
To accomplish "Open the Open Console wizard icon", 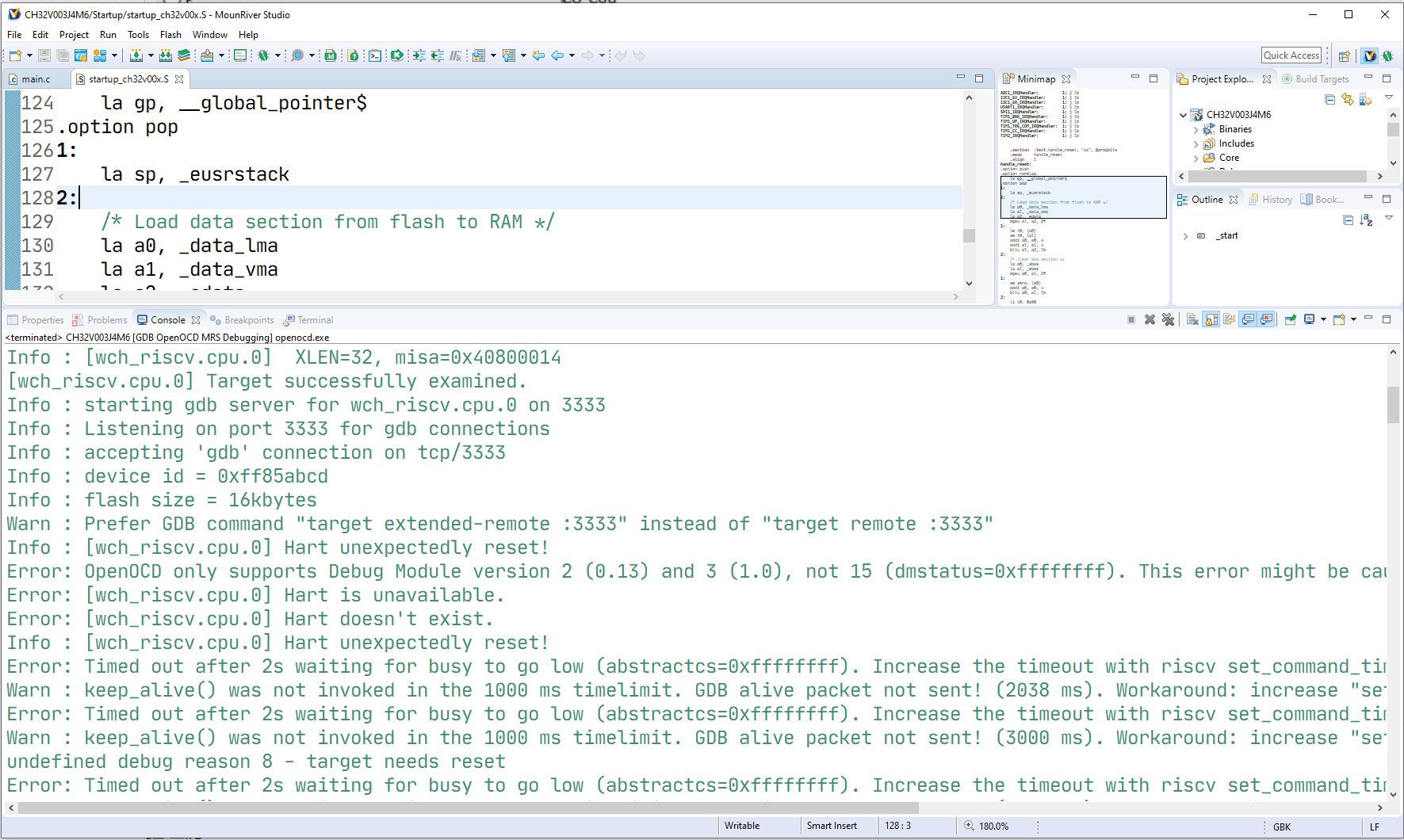I will [x=1339, y=319].
